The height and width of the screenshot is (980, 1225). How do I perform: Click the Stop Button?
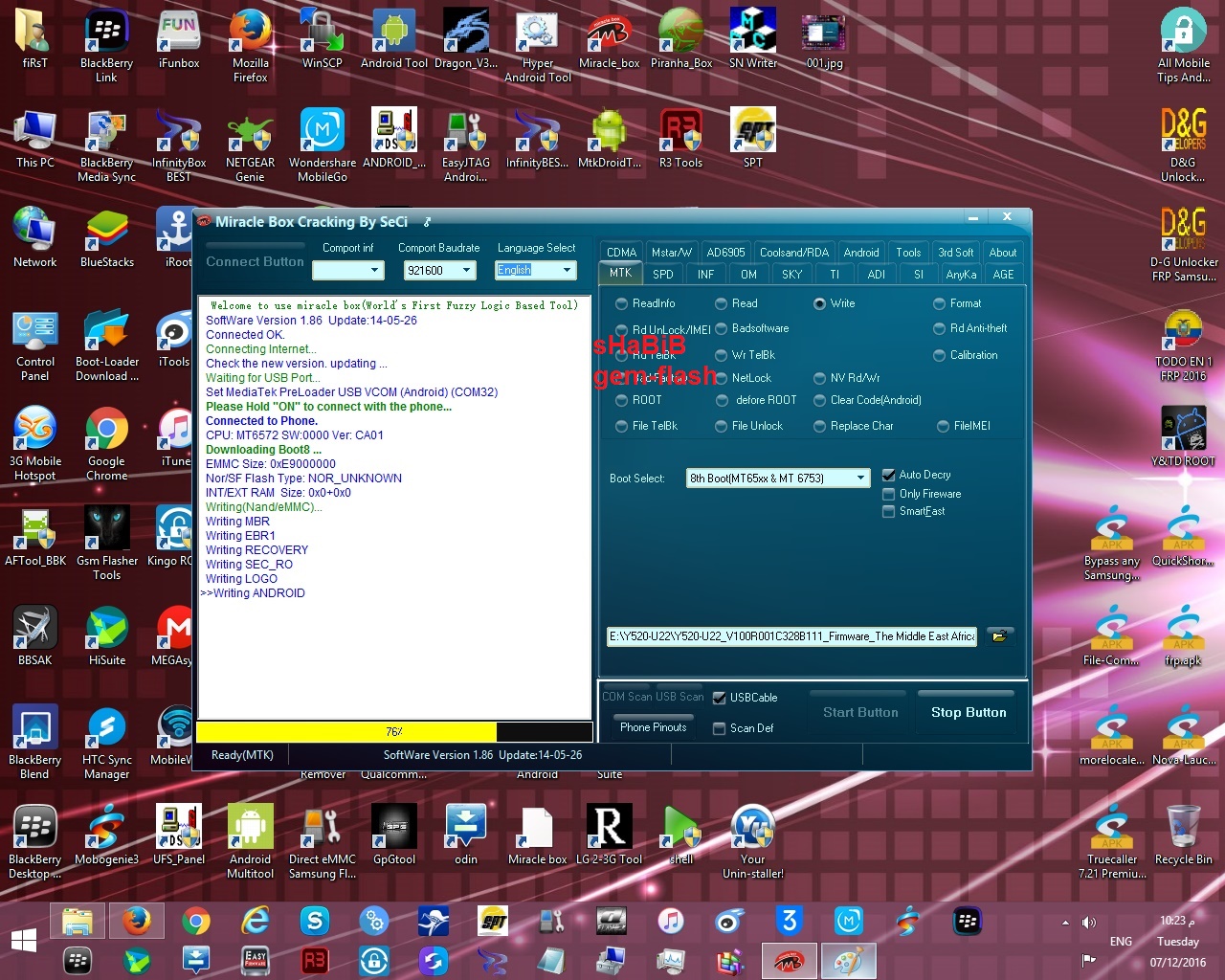(x=969, y=712)
